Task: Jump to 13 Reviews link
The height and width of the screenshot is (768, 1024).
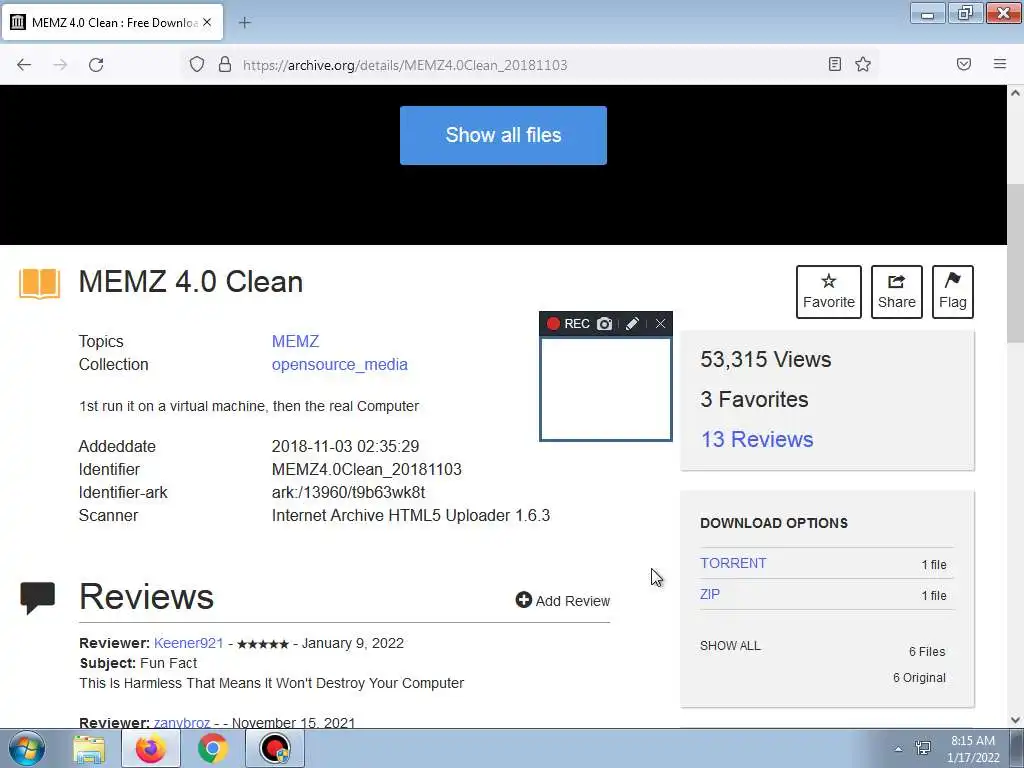Action: (x=757, y=440)
